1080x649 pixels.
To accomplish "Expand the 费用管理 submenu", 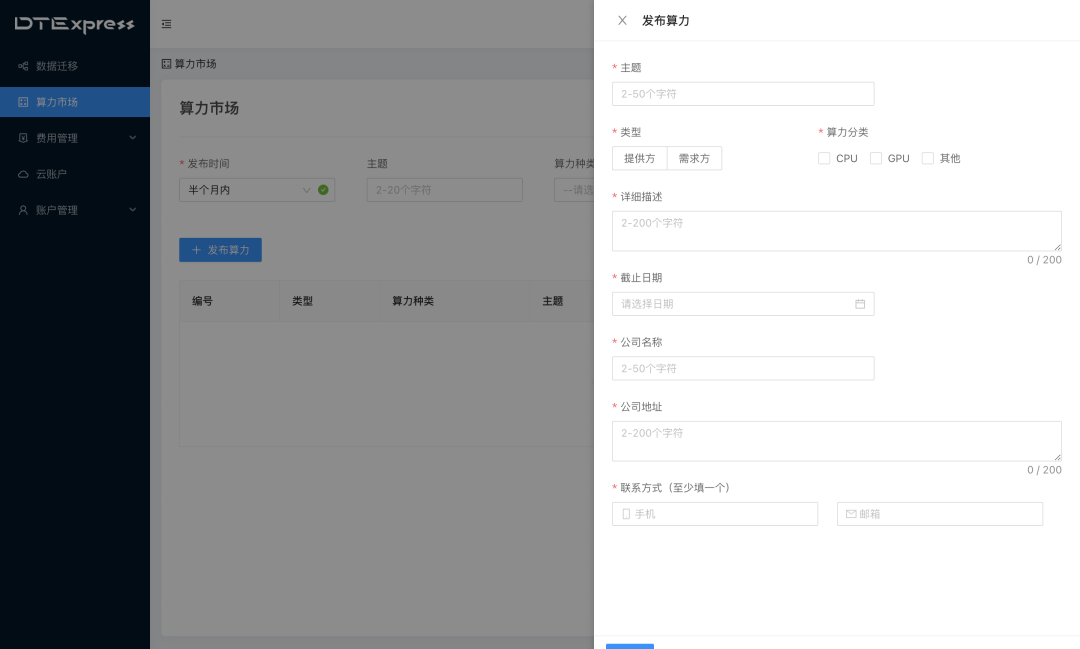I will tap(132, 138).
